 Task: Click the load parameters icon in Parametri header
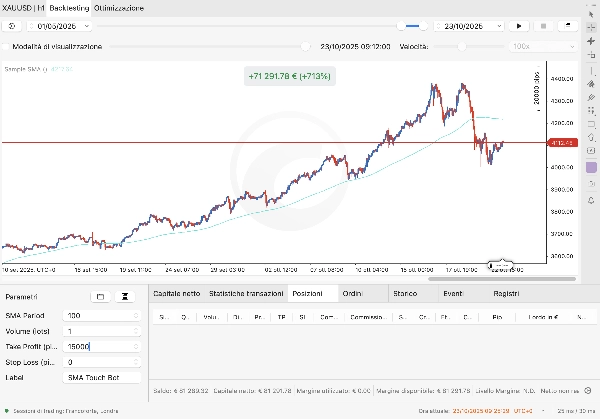pos(99,297)
